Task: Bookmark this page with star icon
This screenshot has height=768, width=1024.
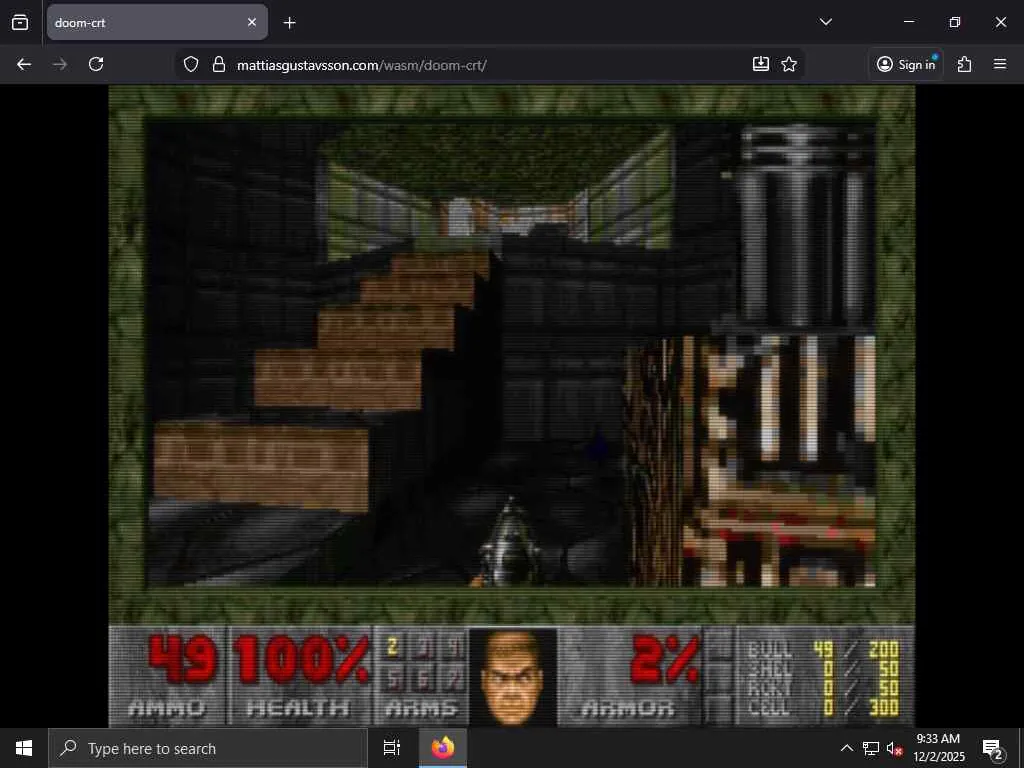Action: pyautogui.click(x=789, y=64)
